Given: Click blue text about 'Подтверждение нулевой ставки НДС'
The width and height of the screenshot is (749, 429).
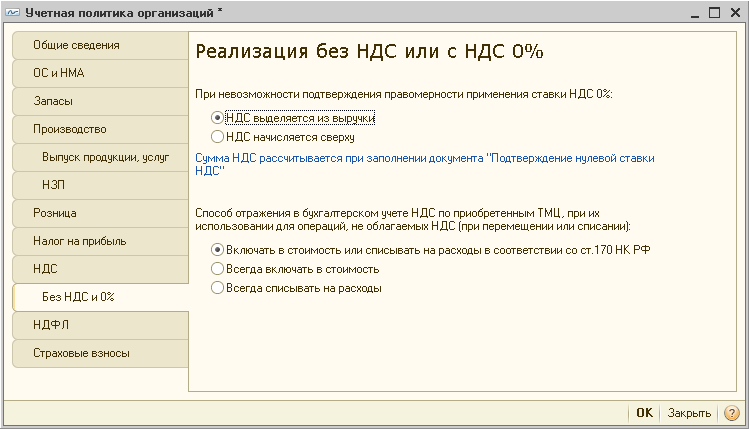Looking at the screenshot, I should 425,164.
